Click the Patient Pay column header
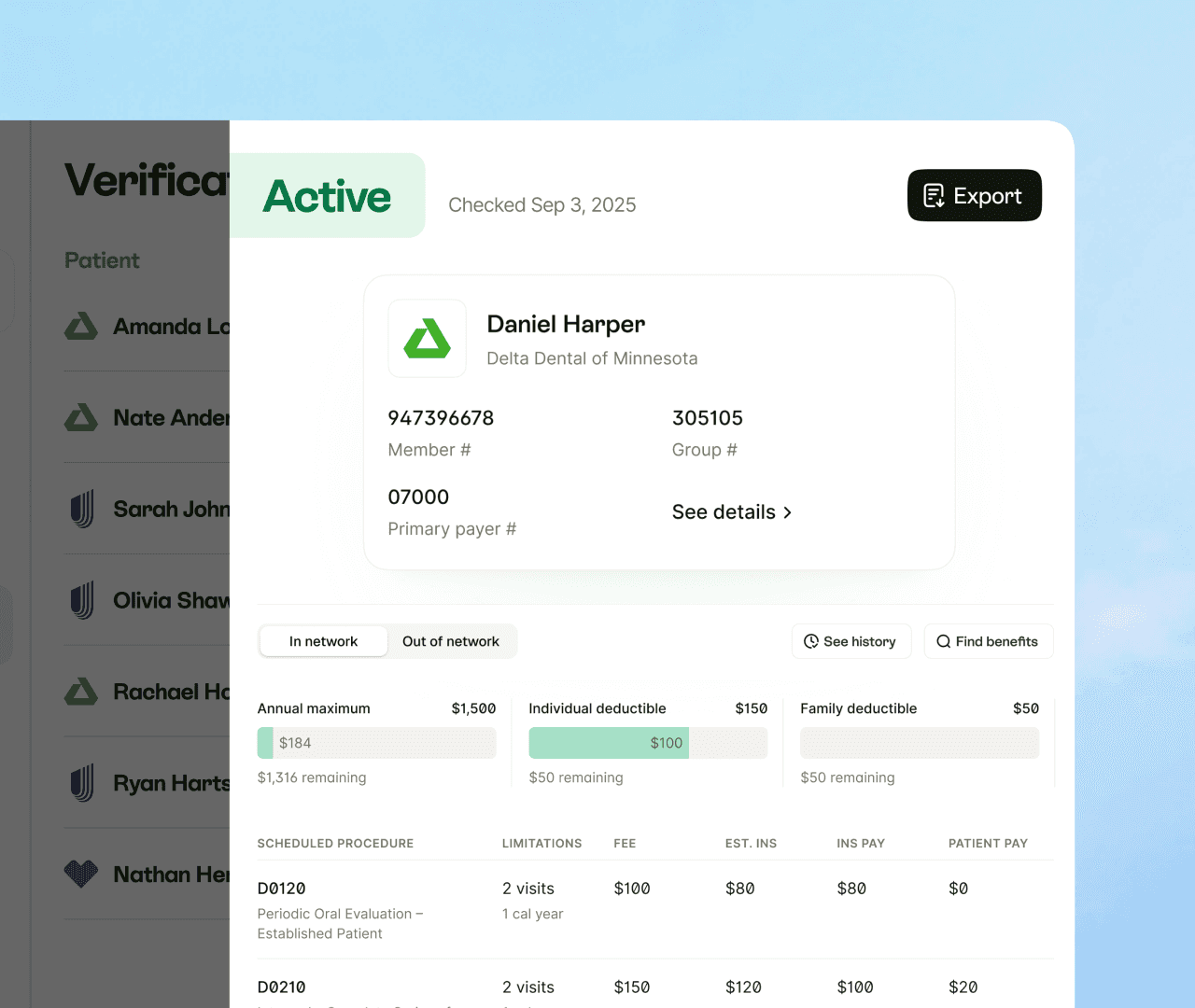This screenshot has width=1195, height=1008. coord(988,844)
